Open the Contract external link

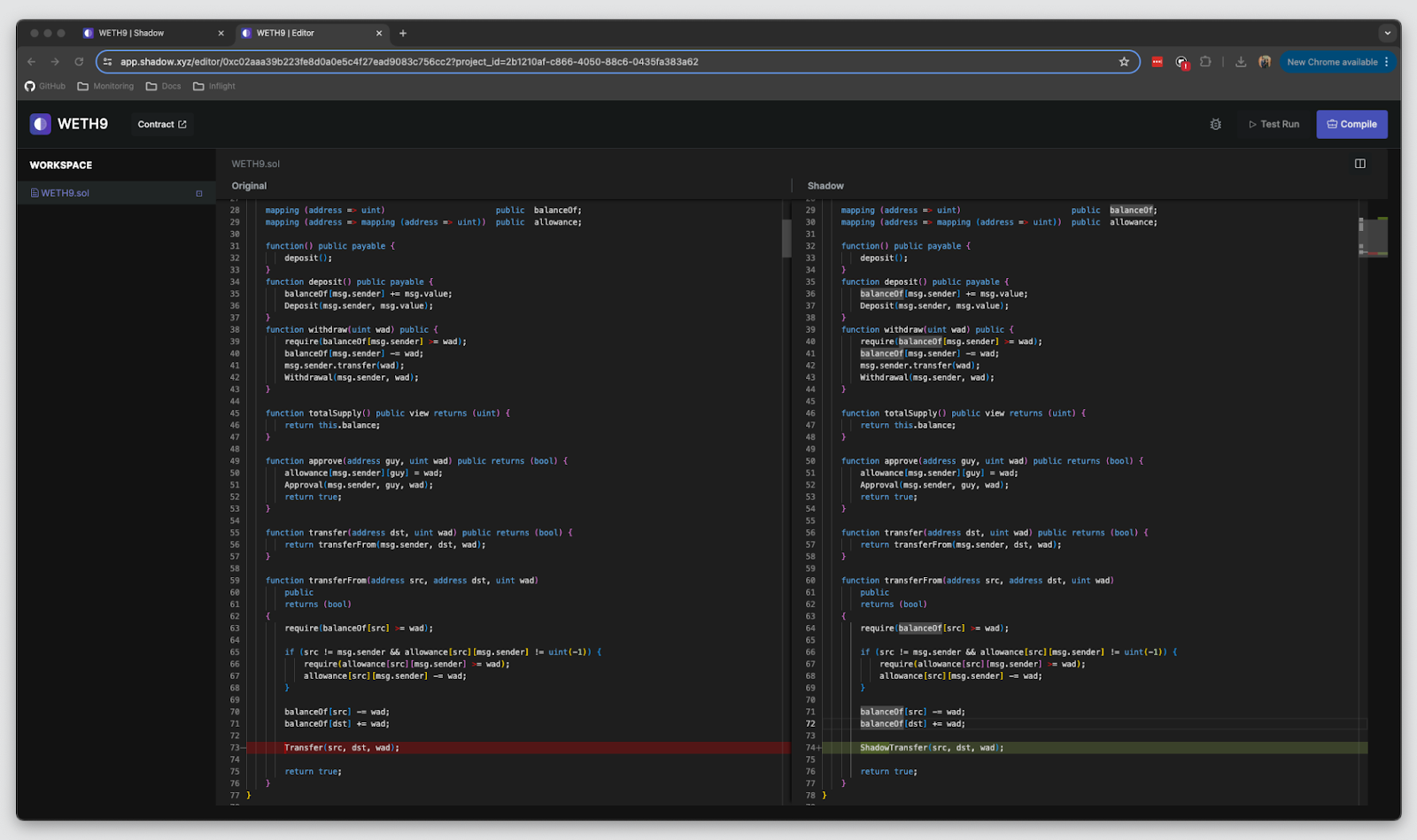(162, 124)
